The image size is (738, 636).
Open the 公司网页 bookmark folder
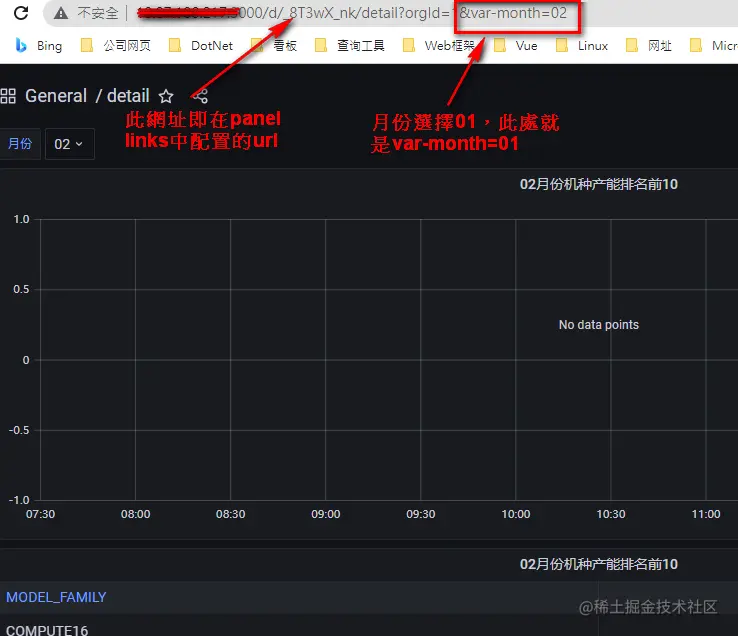(x=116, y=46)
